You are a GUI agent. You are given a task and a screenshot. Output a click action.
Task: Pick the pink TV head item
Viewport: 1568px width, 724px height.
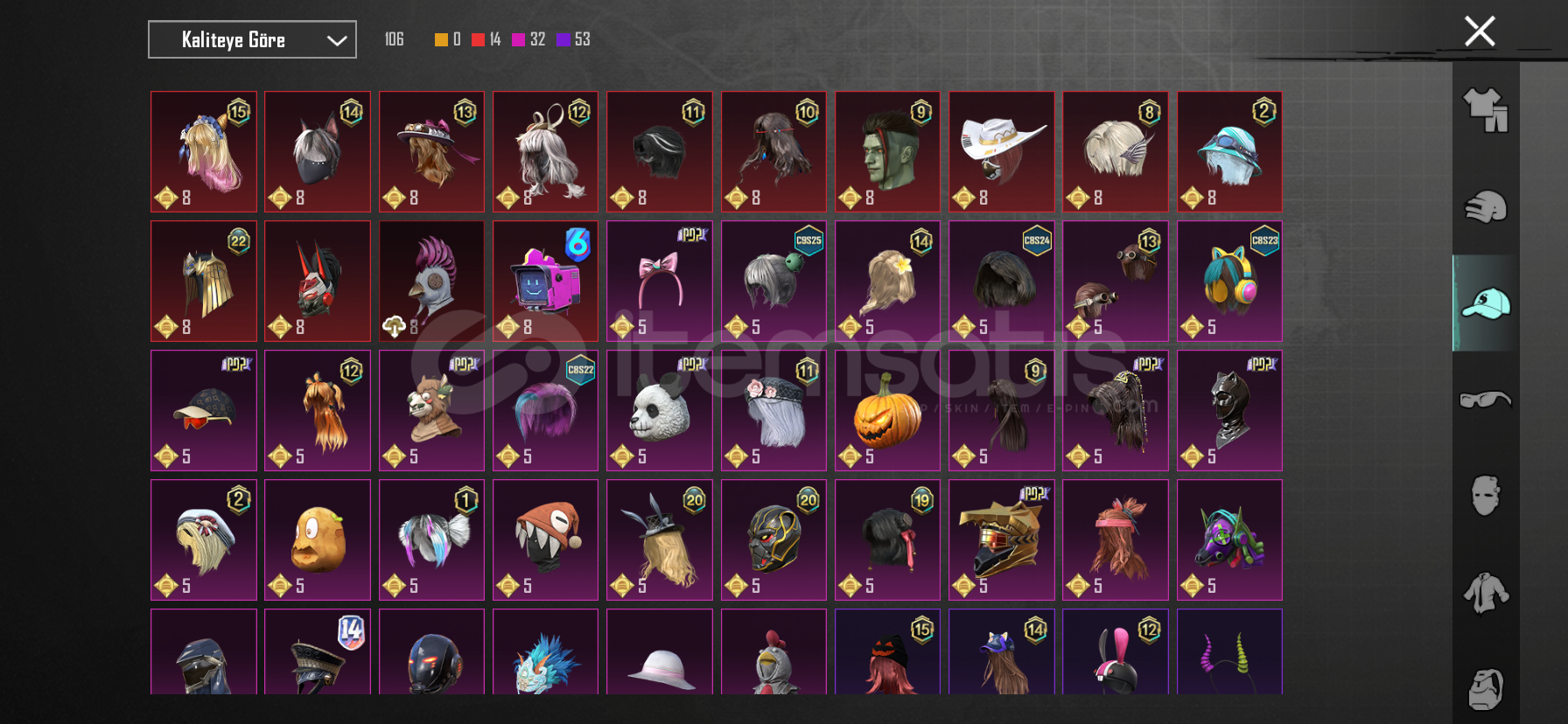(545, 281)
